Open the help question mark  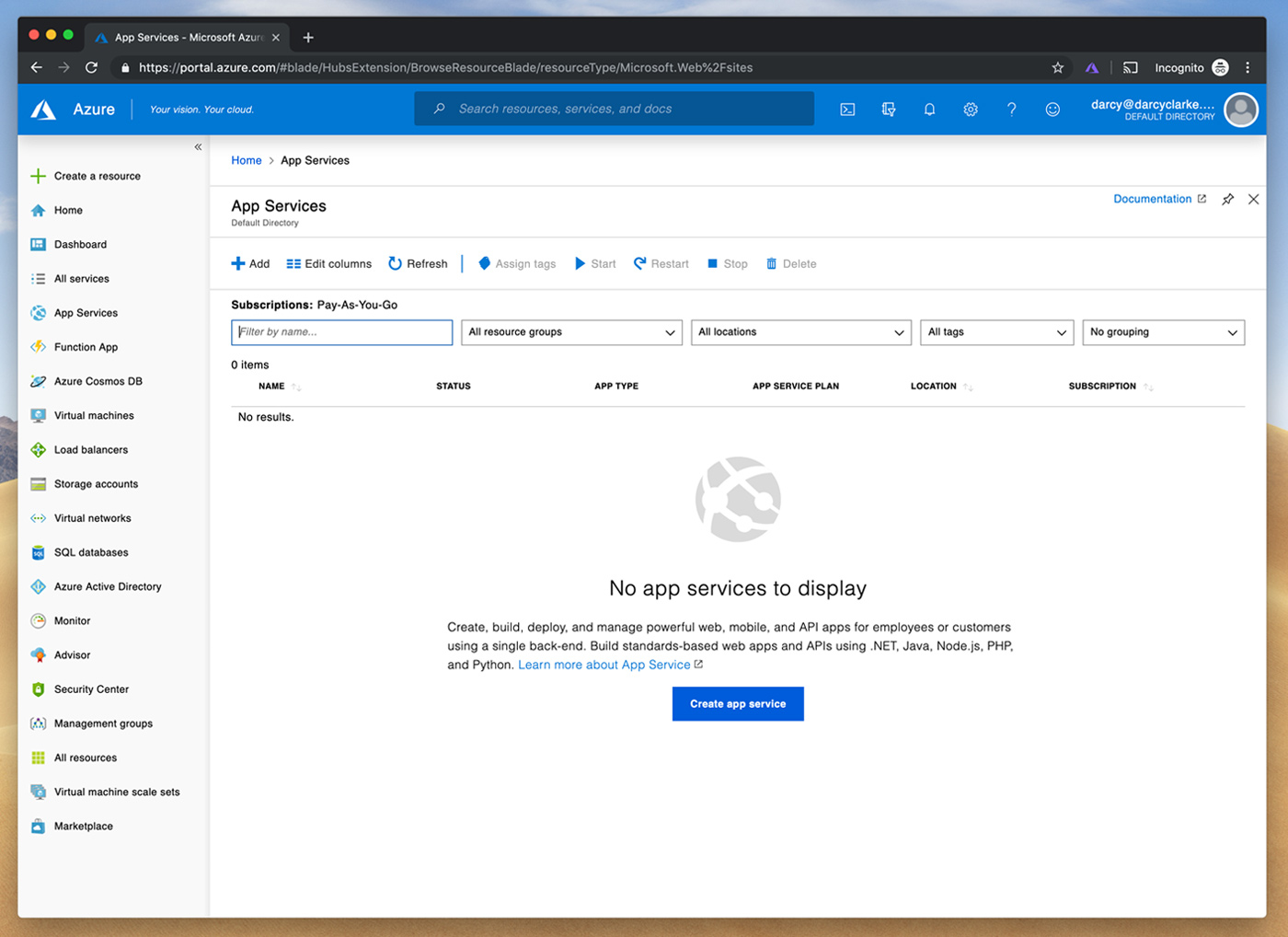[1011, 110]
